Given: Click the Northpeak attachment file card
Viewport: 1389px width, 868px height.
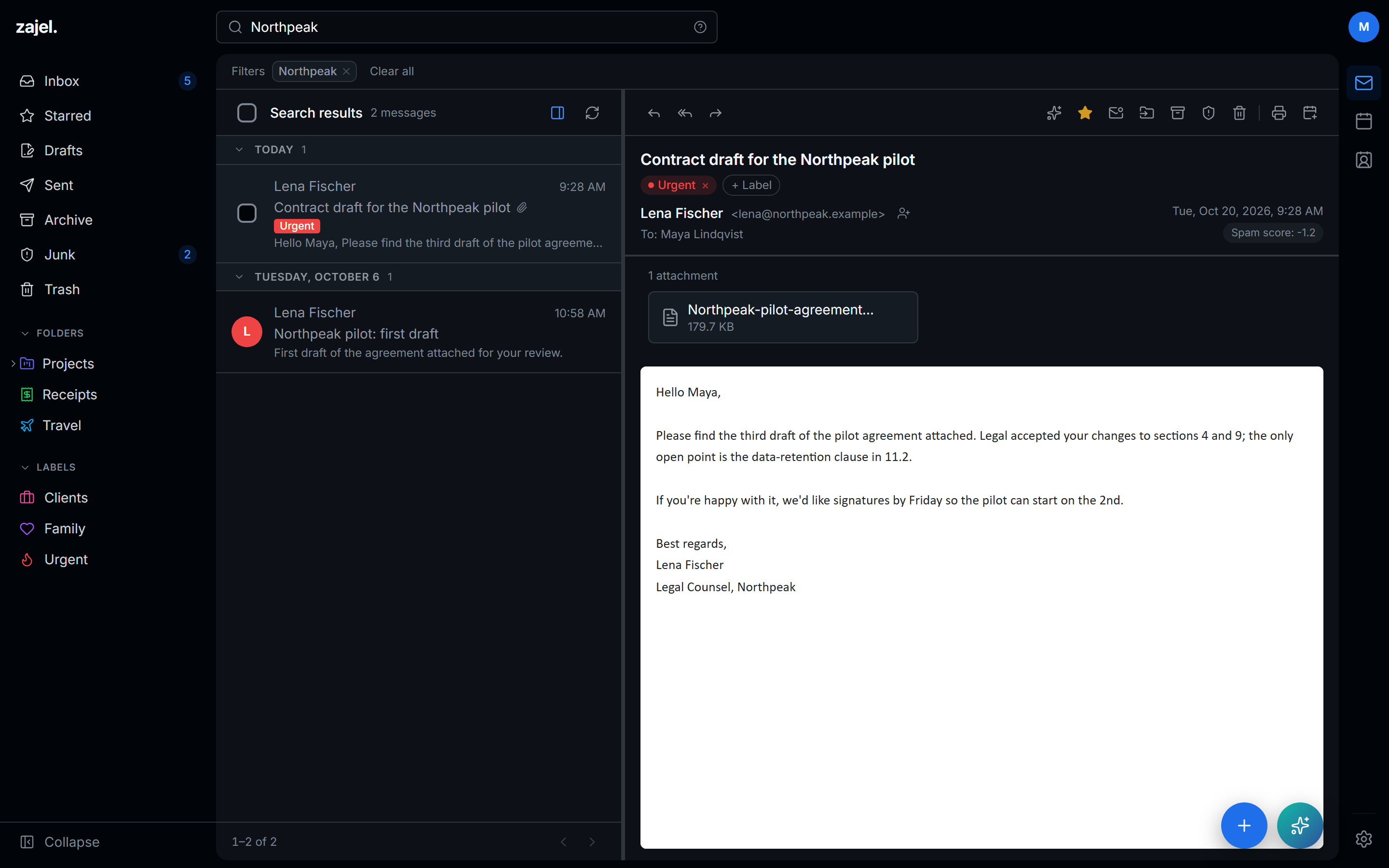Looking at the screenshot, I should click(x=783, y=317).
